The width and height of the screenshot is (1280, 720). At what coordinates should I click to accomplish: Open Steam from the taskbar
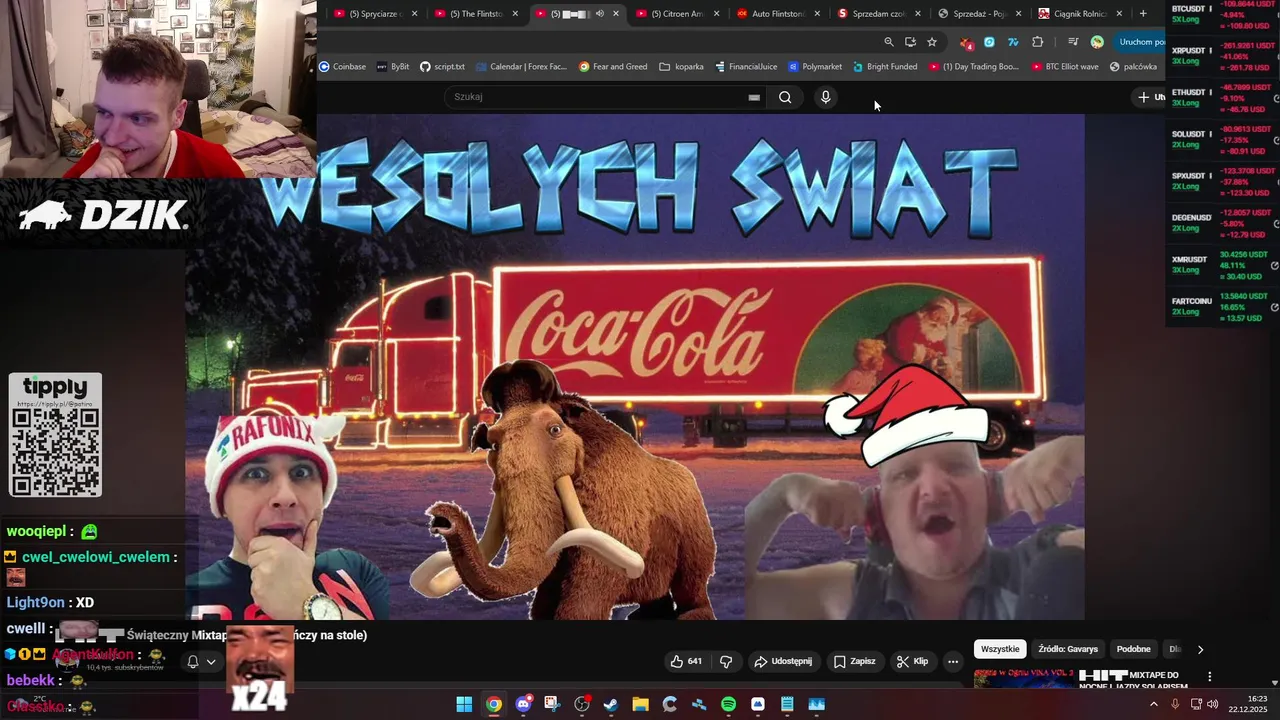tap(611, 704)
